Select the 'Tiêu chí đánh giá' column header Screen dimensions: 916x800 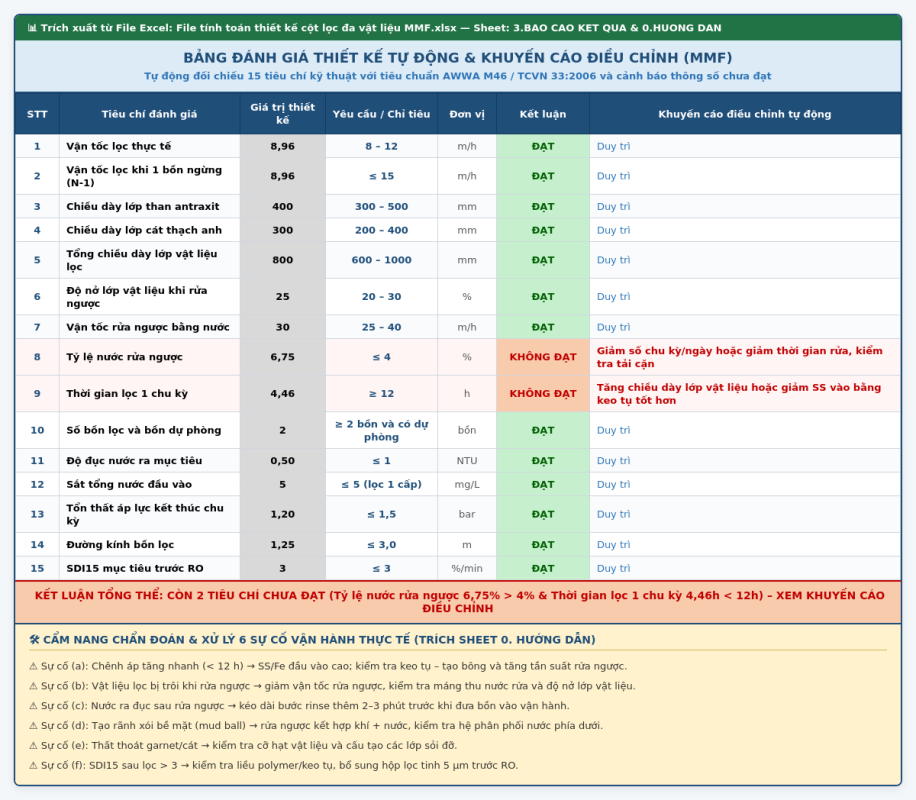pos(149,114)
